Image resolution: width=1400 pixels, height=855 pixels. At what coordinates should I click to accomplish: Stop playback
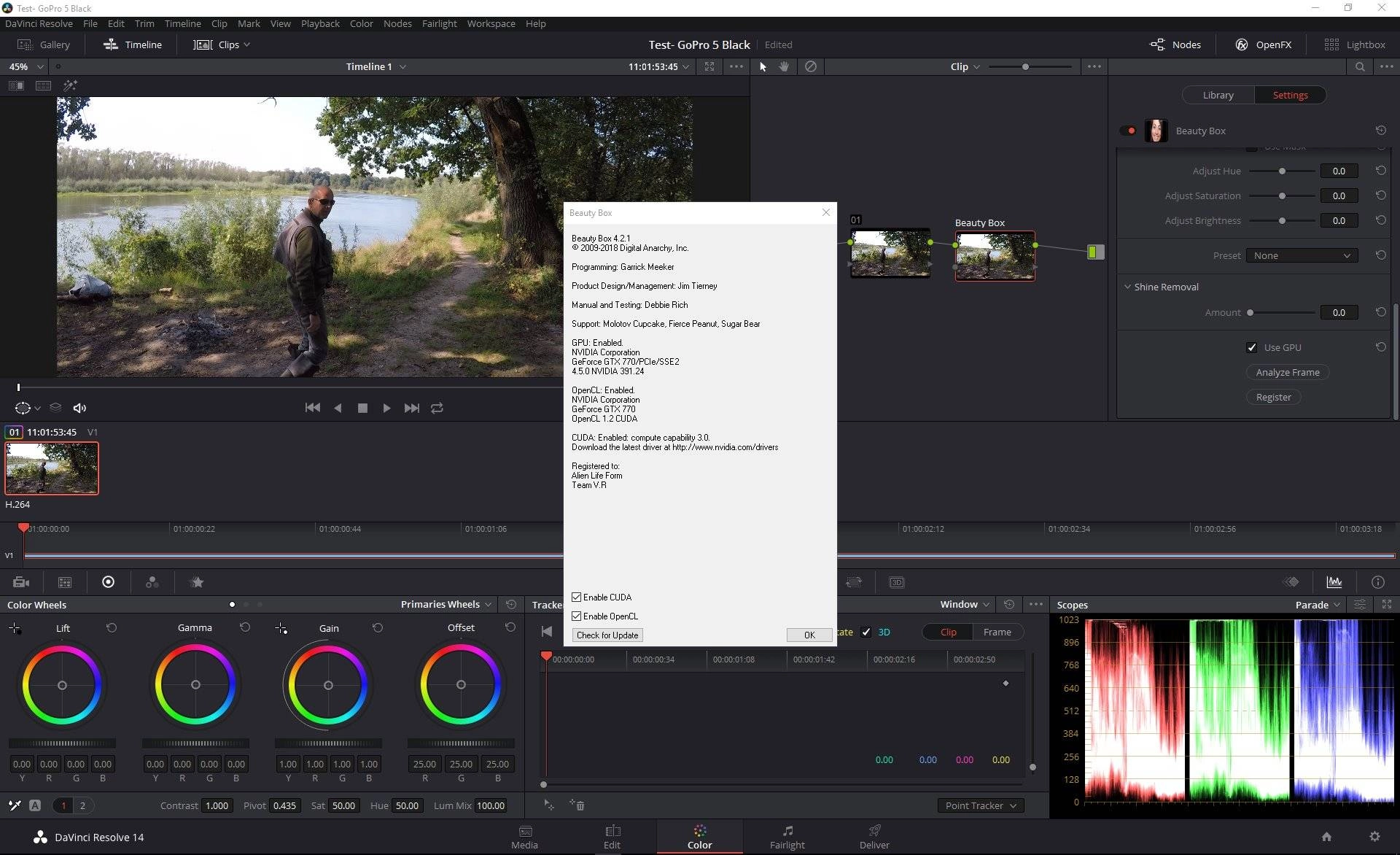362,408
